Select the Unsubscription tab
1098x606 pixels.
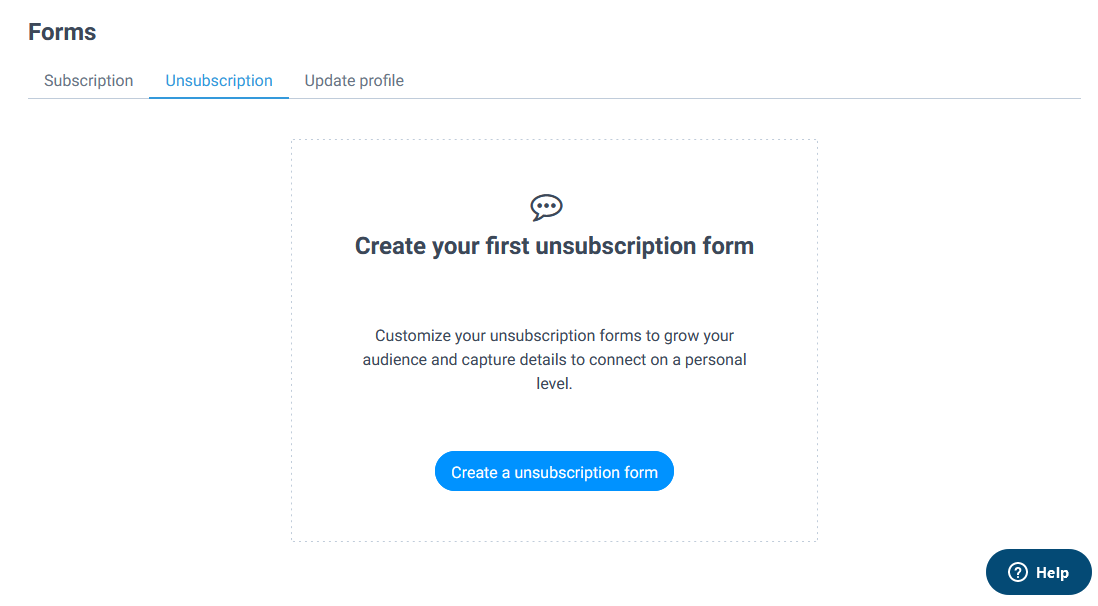(x=218, y=81)
